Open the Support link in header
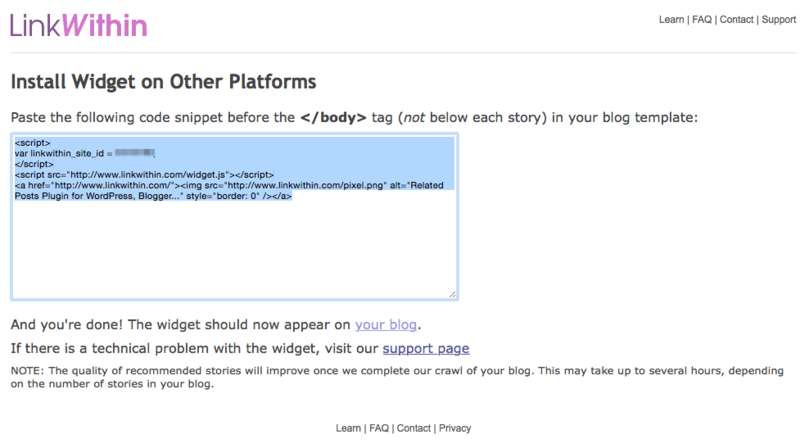This screenshot has width=800, height=448. (x=779, y=19)
